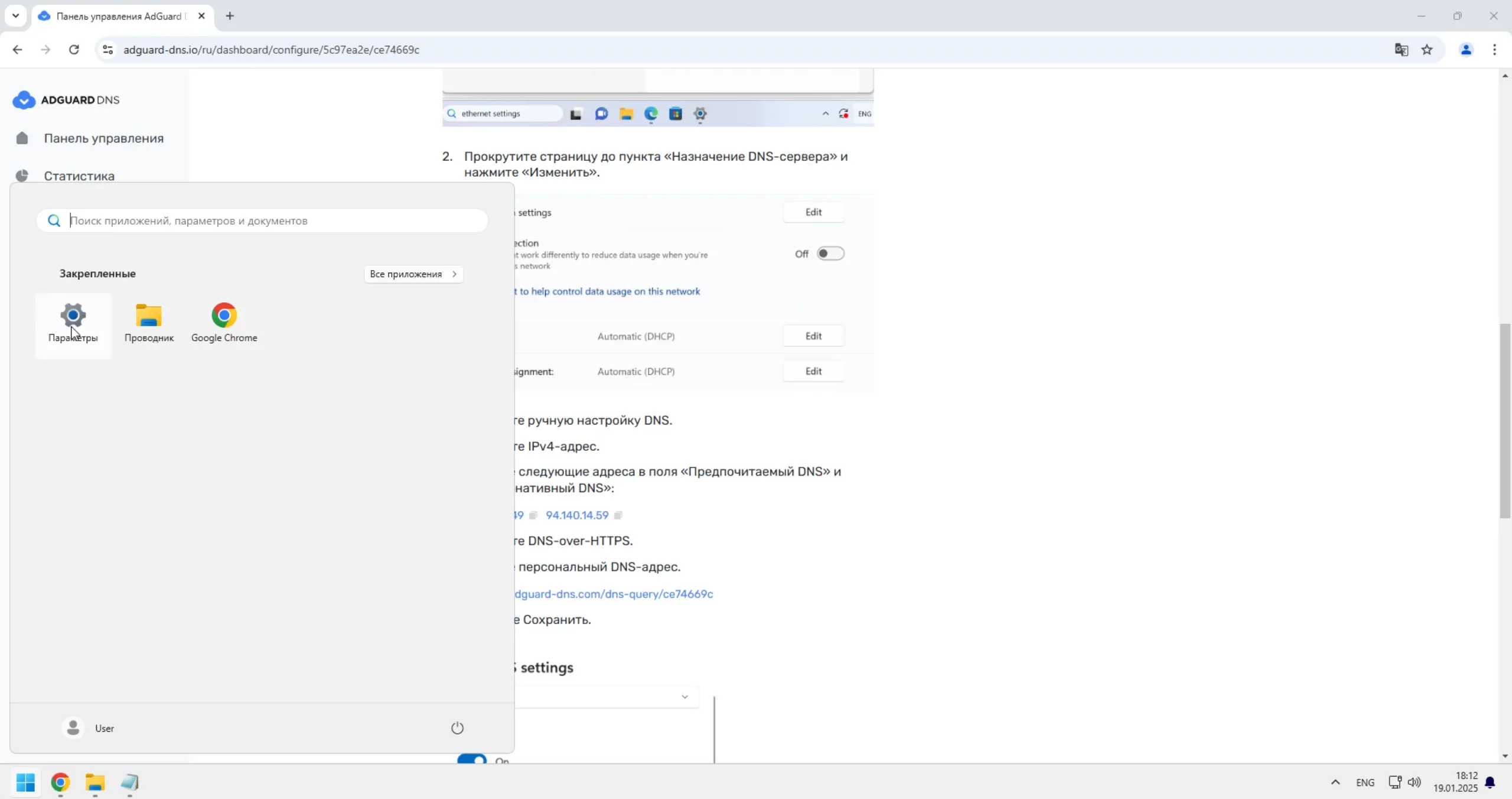Image resolution: width=1512 pixels, height=799 pixels.
Task: Launch Проводник from pinned apps
Action: pyautogui.click(x=149, y=323)
